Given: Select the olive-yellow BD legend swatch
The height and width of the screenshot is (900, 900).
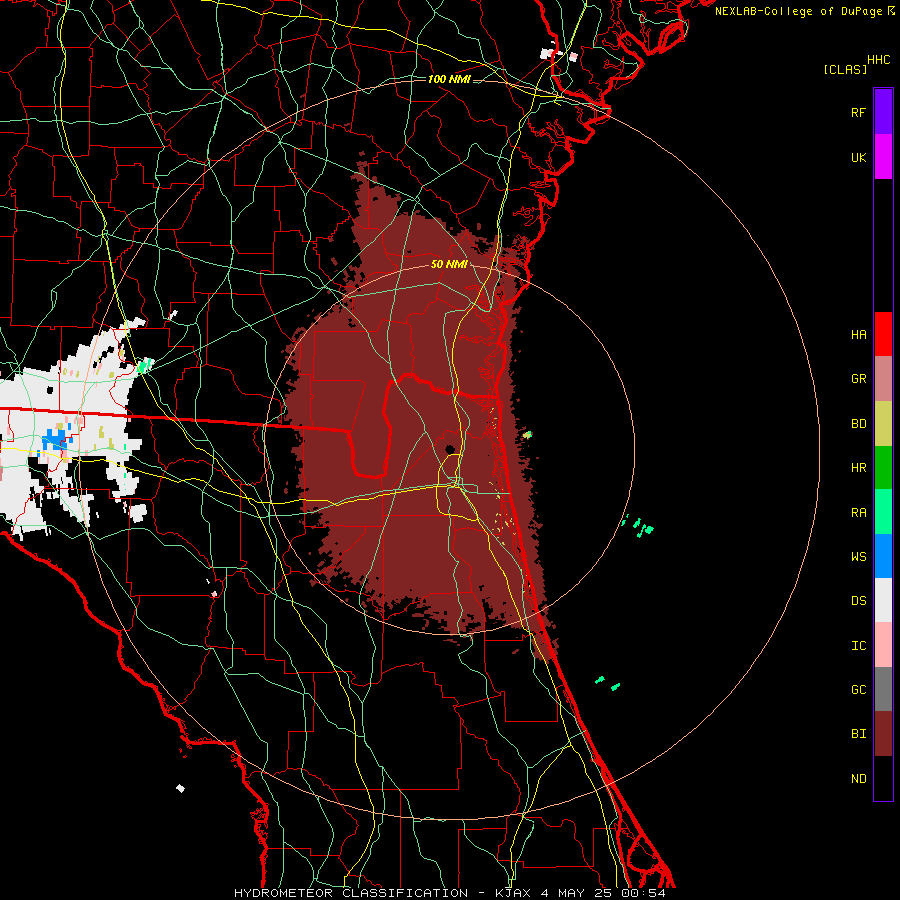Looking at the screenshot, I should (x=883, y=424).
